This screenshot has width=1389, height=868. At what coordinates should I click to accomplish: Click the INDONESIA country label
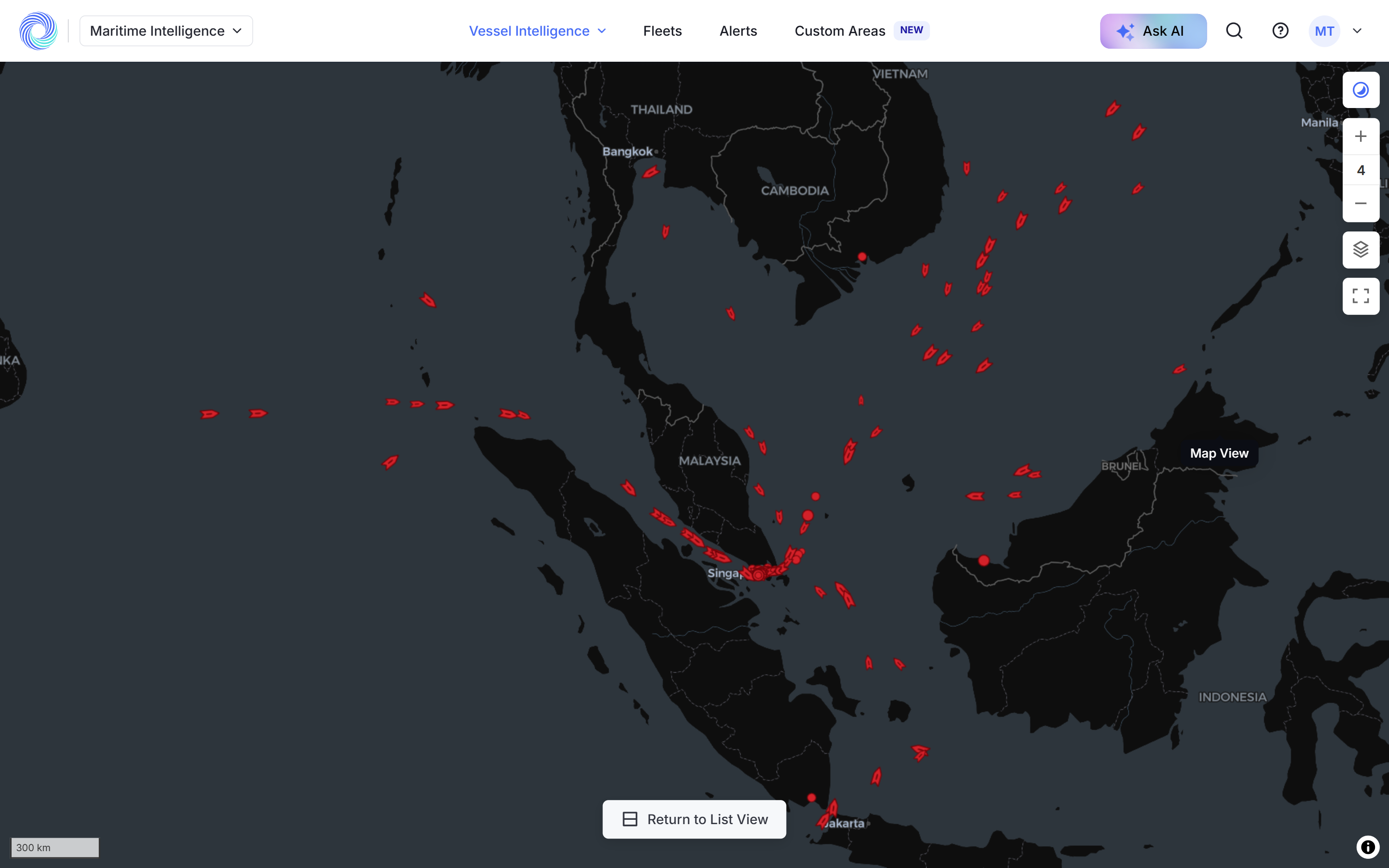point(1232,697)
